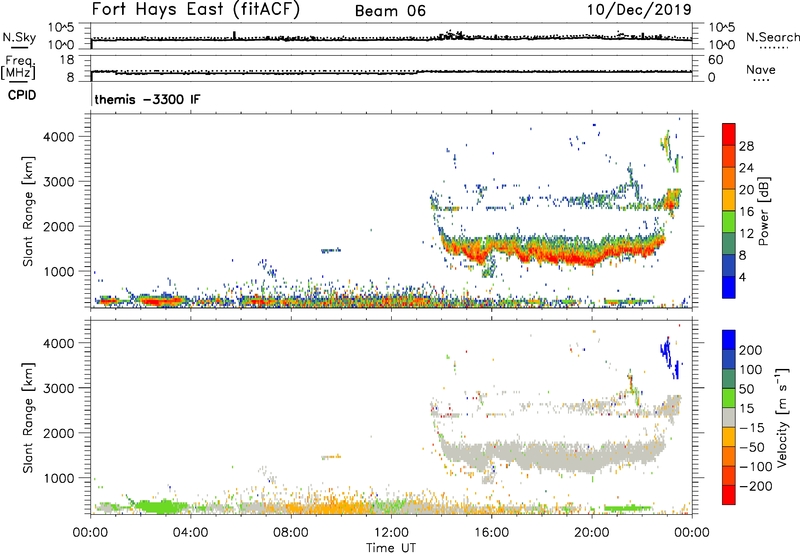Click the '200' tick on velocity colorbar

pos(751,350)
